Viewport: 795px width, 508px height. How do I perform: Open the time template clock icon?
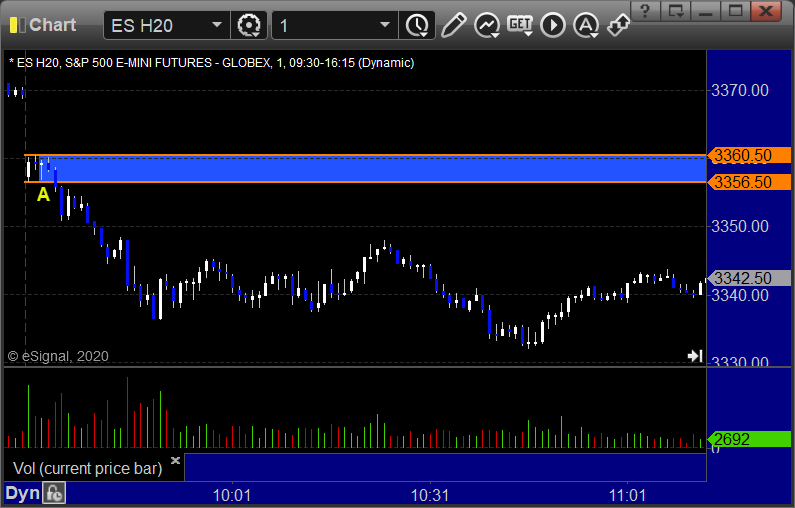click(417, 25)
